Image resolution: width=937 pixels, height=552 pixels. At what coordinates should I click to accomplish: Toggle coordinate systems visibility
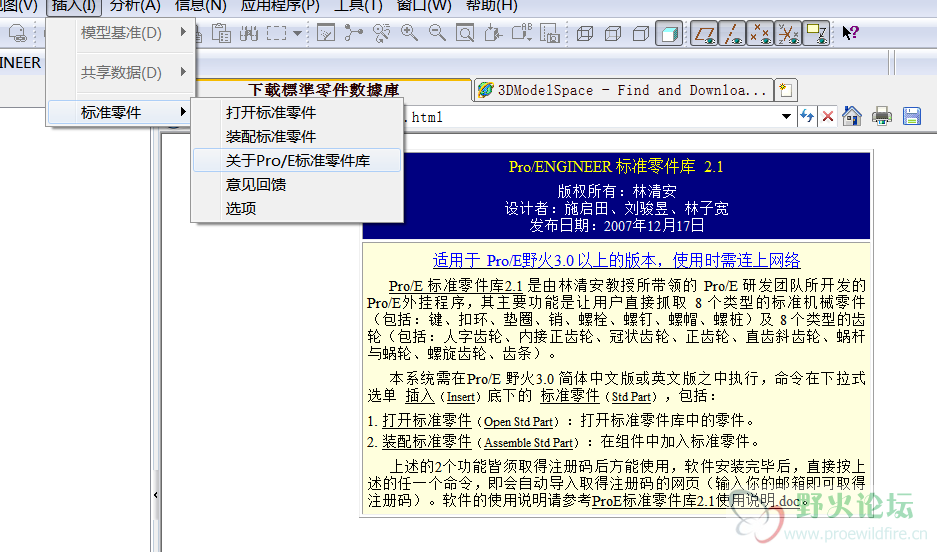tap(788, 33)
